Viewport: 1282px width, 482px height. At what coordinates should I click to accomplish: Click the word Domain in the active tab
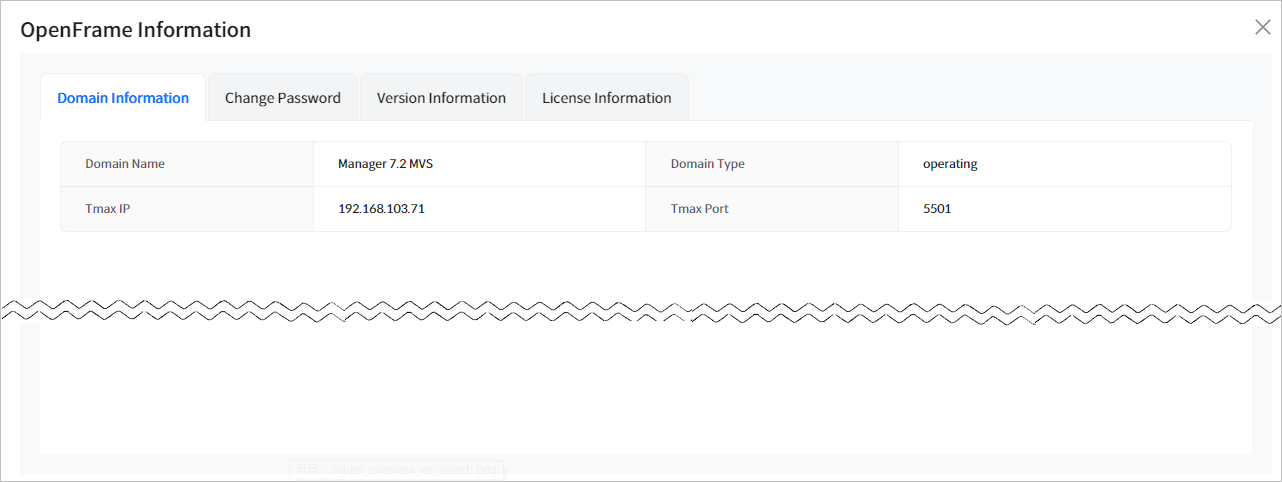pyautogui.click(x=82, y=98)
